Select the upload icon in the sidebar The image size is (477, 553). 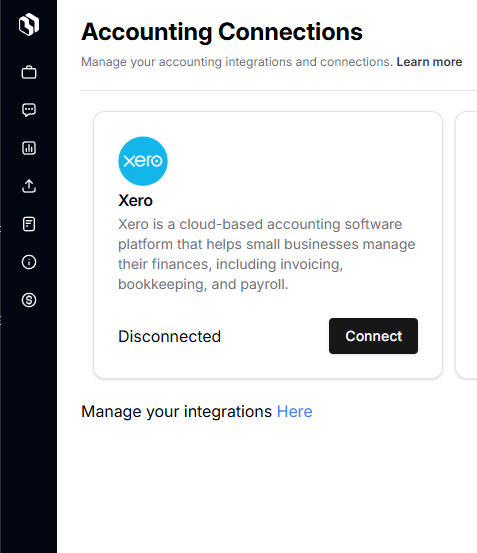click(29, 186)
